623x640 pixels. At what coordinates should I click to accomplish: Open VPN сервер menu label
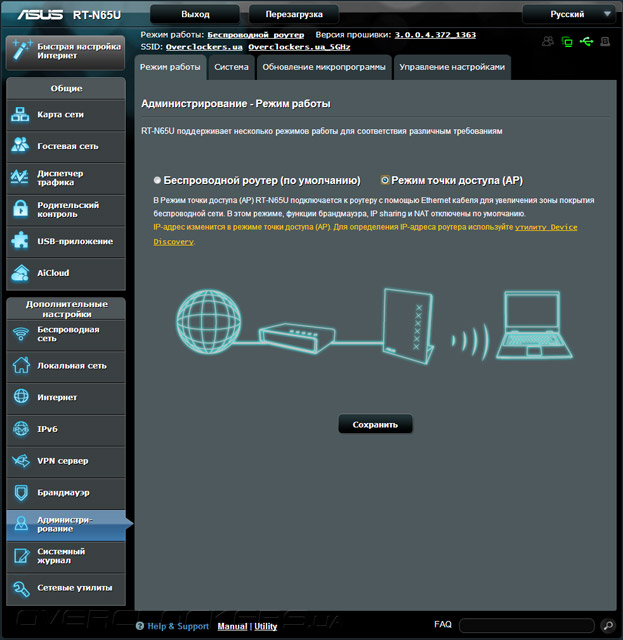click(x=62, y=461)
